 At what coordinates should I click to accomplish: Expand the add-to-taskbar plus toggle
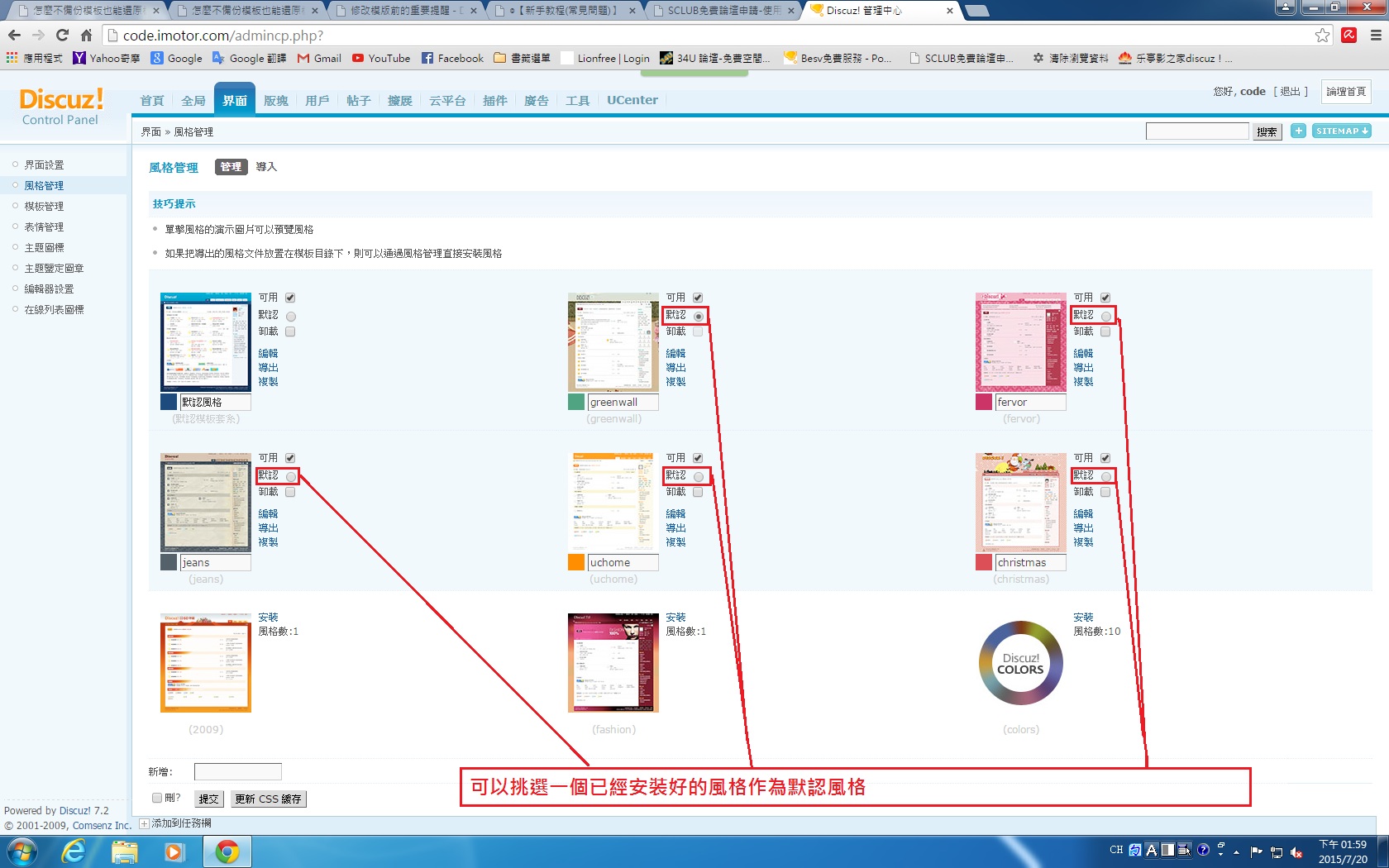(x=144, y=823)
